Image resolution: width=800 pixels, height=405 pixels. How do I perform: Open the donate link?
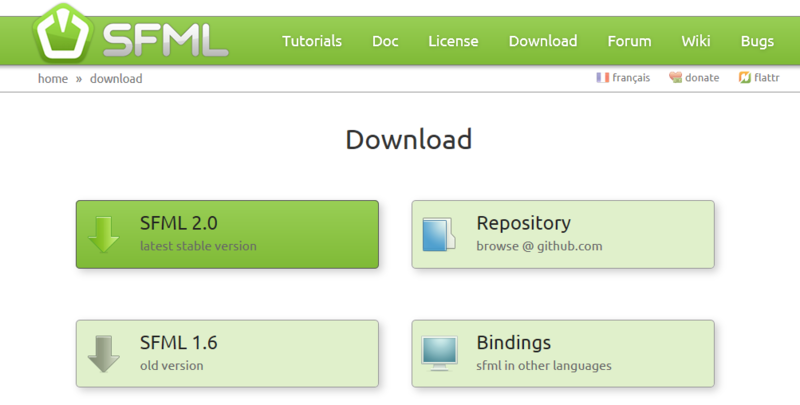(x=702, y=78)
